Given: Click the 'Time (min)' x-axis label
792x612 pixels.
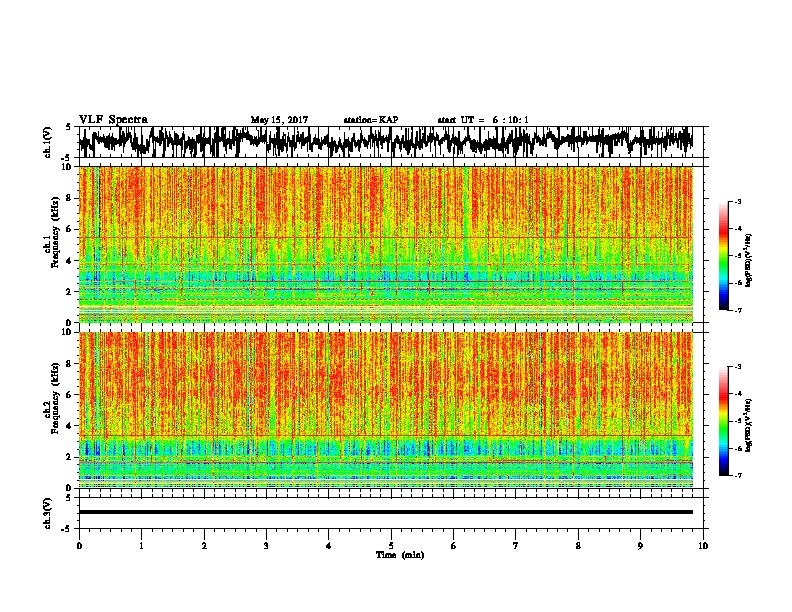Looking at the screenshot, I should click(400, 555).
